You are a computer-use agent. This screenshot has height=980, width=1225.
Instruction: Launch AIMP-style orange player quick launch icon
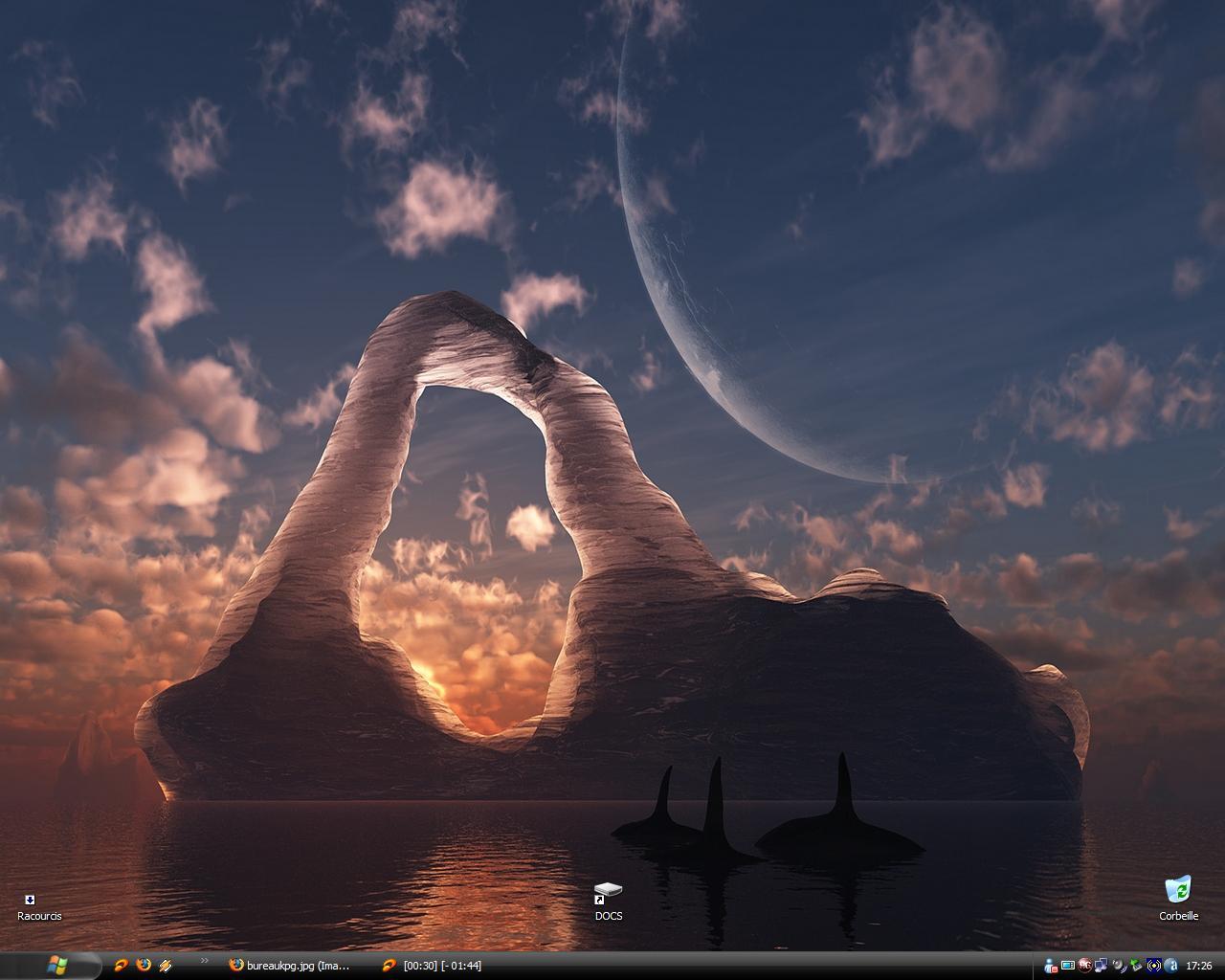click(x=121, y=966)
